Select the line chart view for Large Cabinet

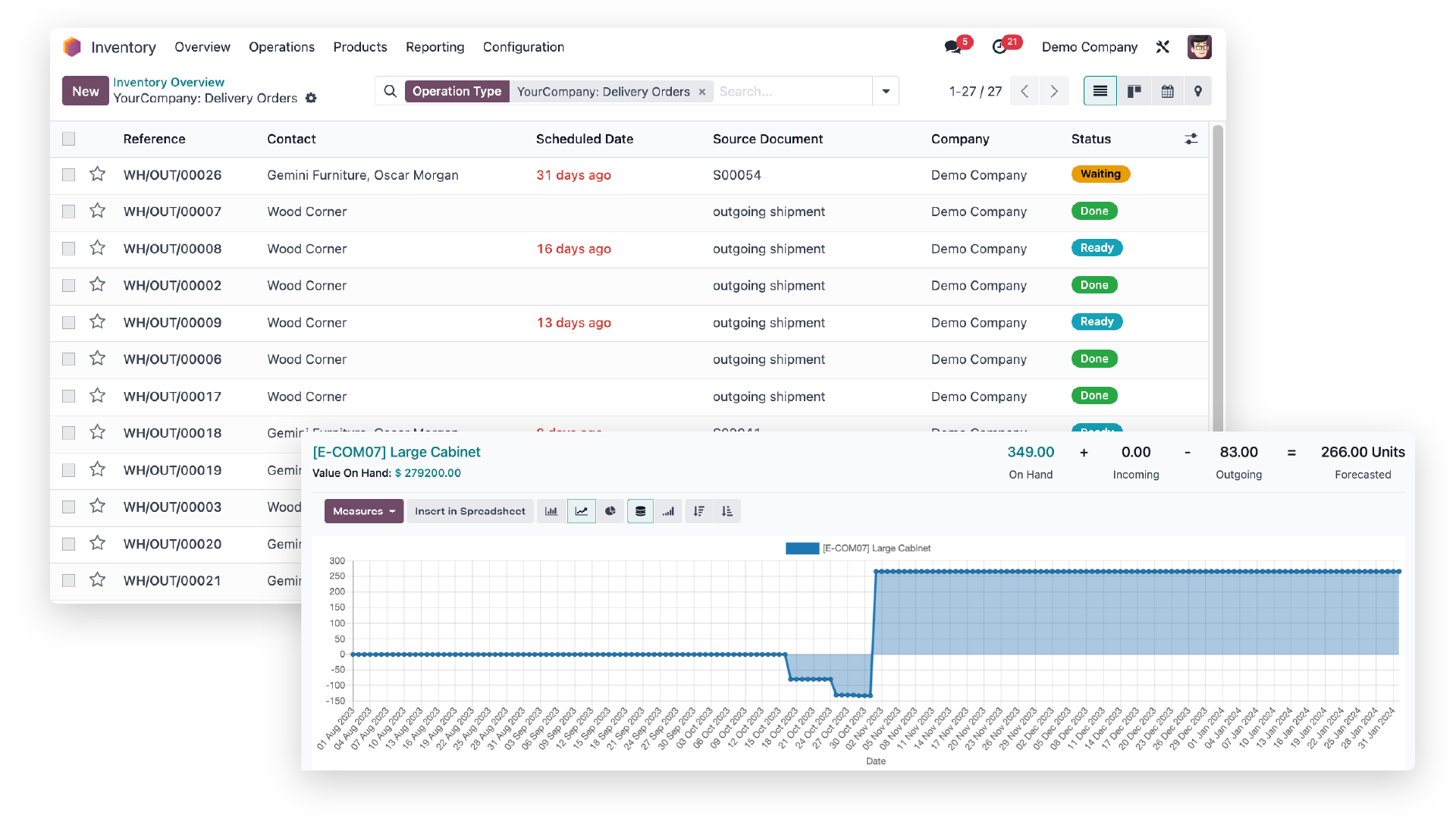click(582, 510)
